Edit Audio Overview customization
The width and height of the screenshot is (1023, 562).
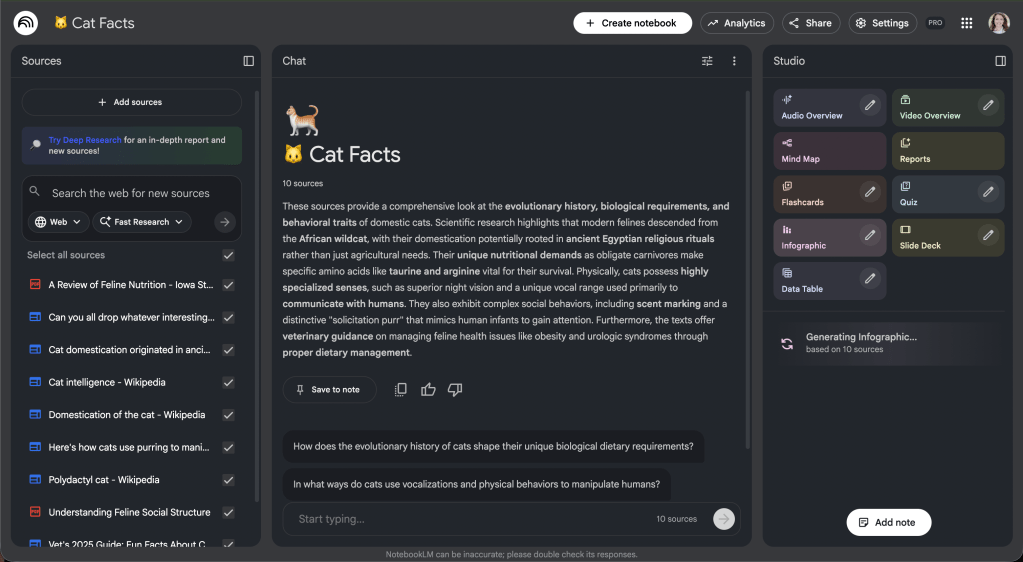tap(870, 104)
